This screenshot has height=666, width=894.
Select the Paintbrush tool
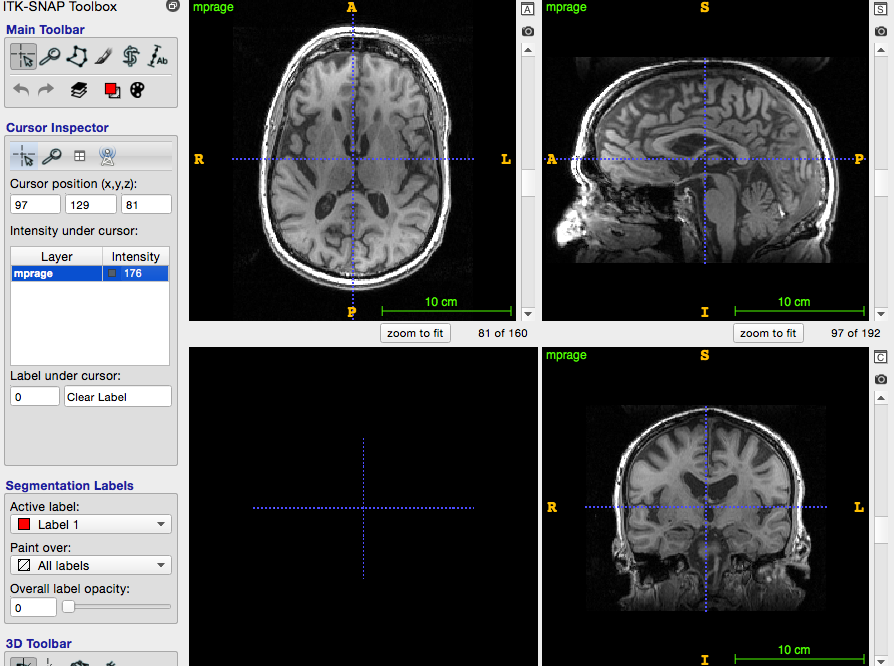coord(104,56)
